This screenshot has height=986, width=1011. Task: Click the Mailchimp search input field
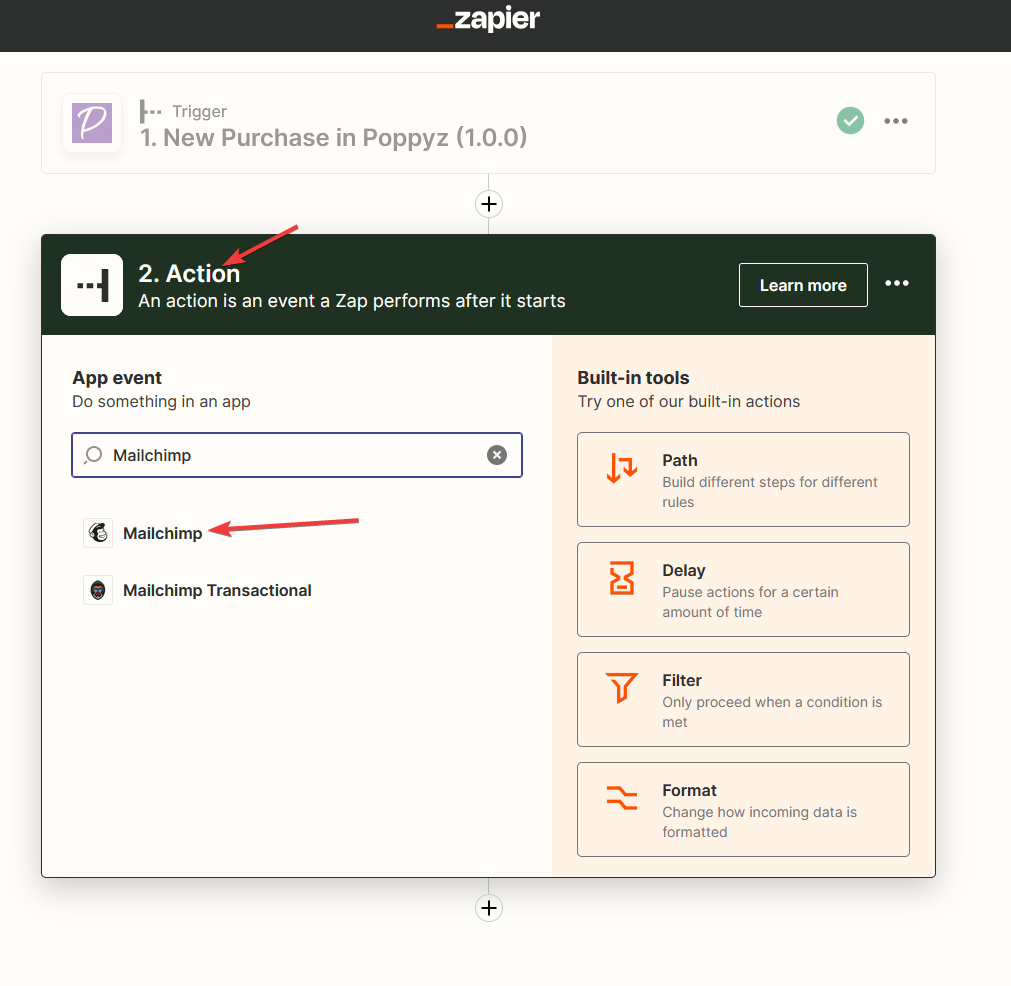click(x=290, y=455)
